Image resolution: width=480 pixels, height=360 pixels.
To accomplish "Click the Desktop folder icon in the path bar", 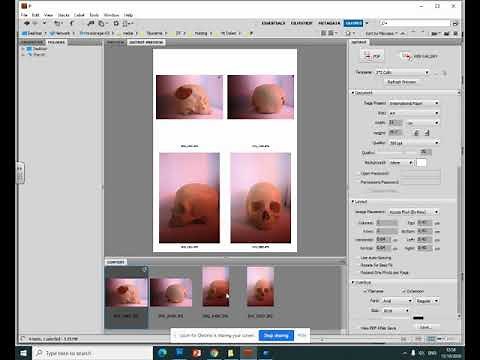I will coord(24,33).
